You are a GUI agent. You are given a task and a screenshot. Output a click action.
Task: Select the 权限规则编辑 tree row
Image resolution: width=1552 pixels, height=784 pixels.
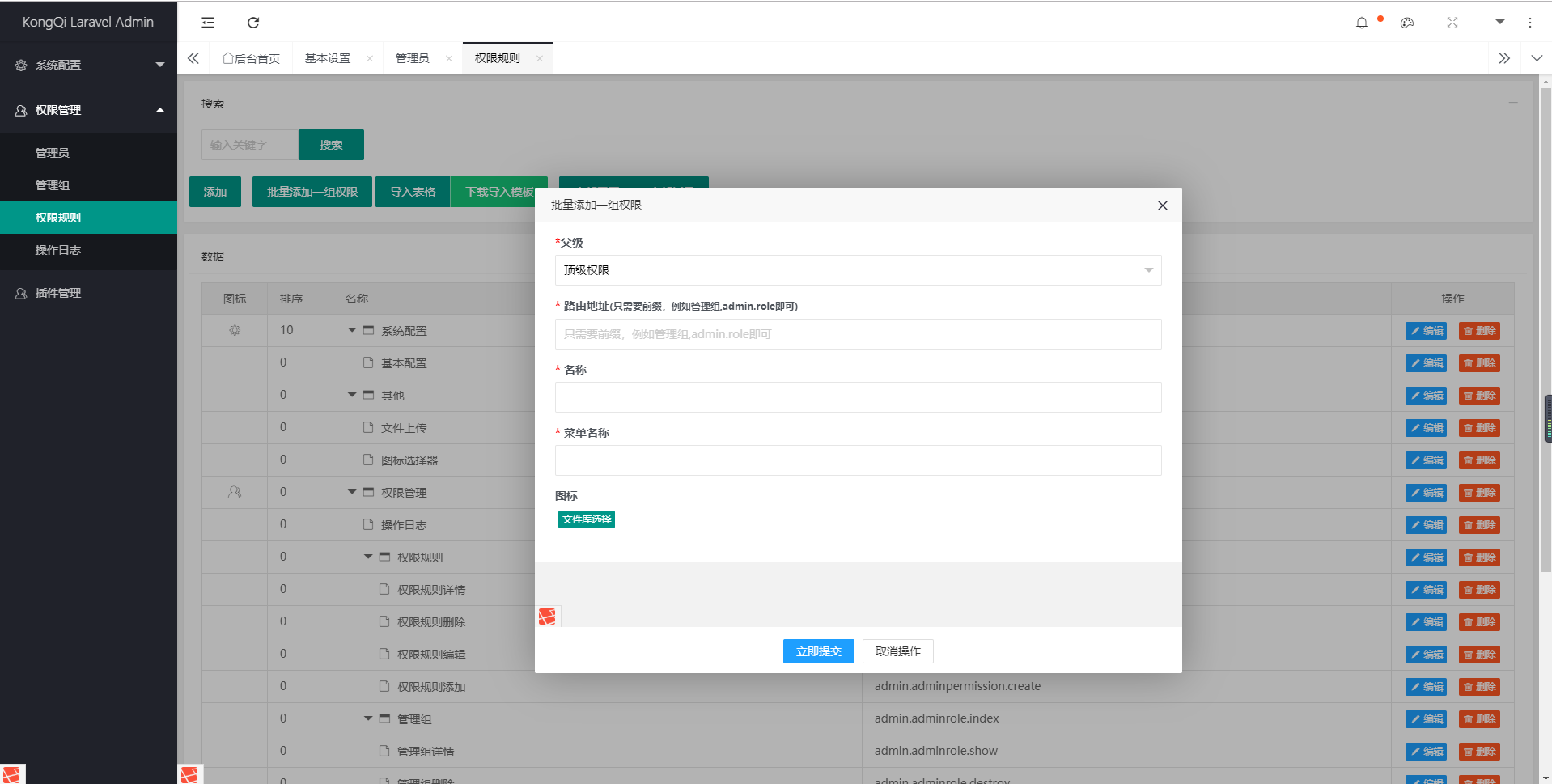click(x=431, y=655)
